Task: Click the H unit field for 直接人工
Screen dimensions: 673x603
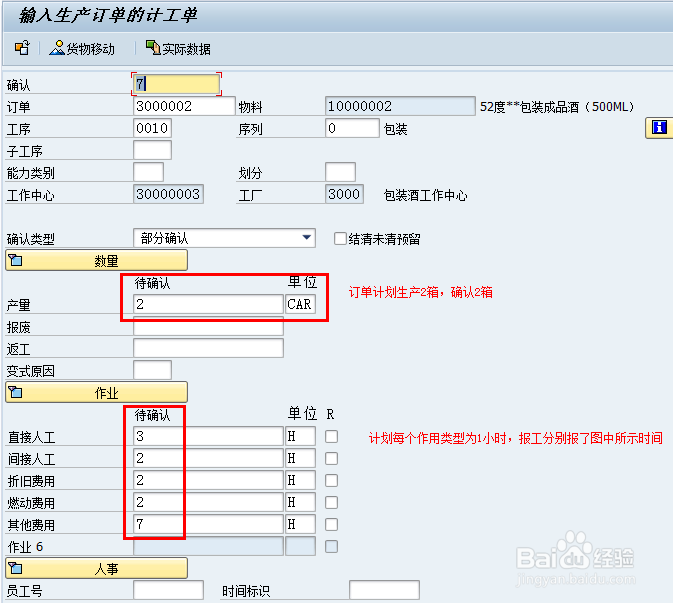Action: [x=300, y=436]
